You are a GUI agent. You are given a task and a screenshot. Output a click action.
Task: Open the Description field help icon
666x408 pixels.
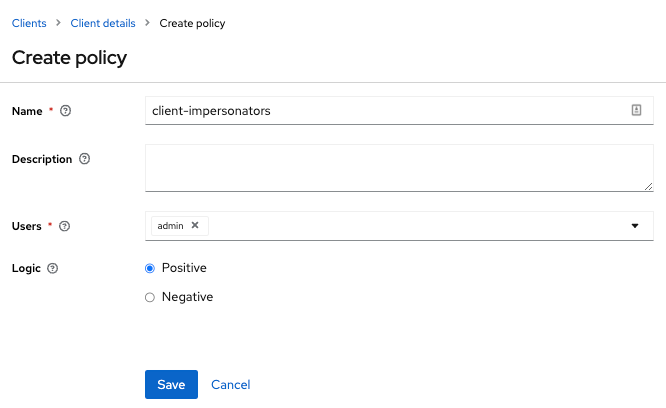(x=85, y=159)
